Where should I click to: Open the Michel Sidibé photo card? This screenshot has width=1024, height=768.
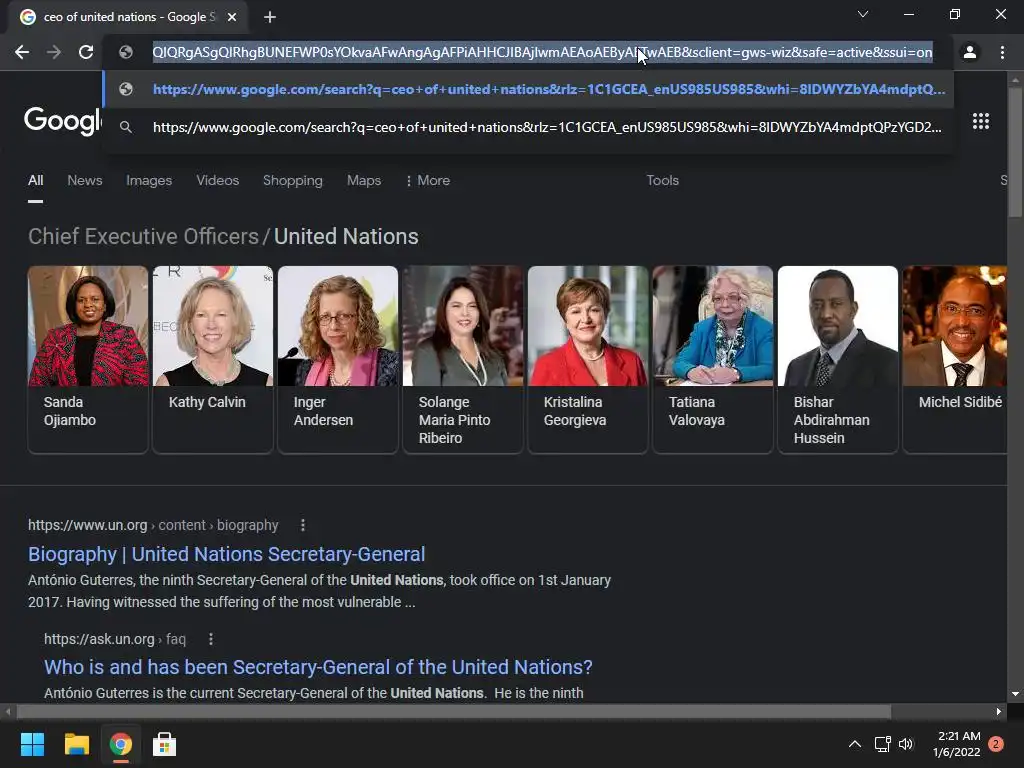[x=955, y=359]
